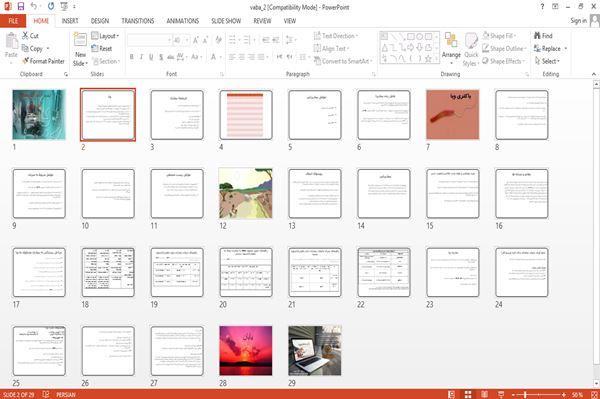This screenshot has height=399, width=600.
Task: Click the Find binoculars icon
Action: tap(537, 36)
